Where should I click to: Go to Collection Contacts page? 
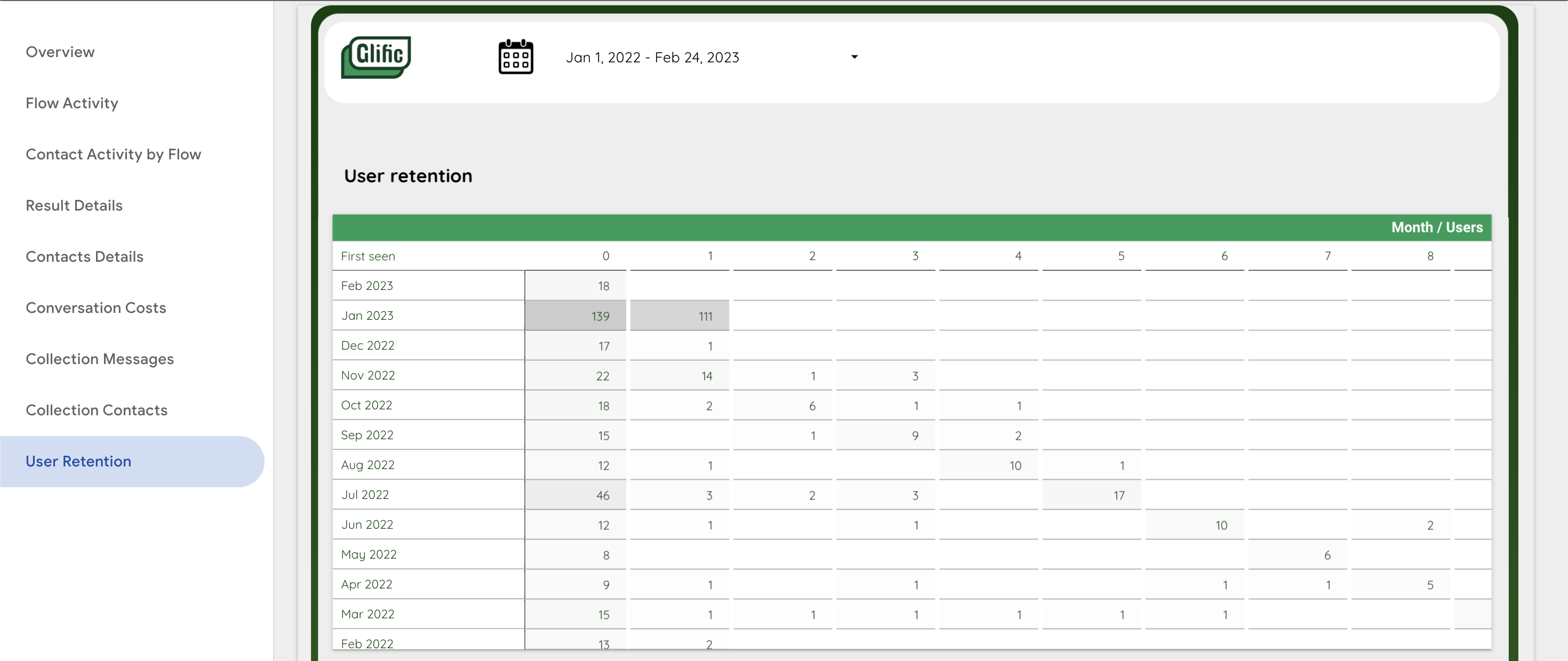pos(96,409)
